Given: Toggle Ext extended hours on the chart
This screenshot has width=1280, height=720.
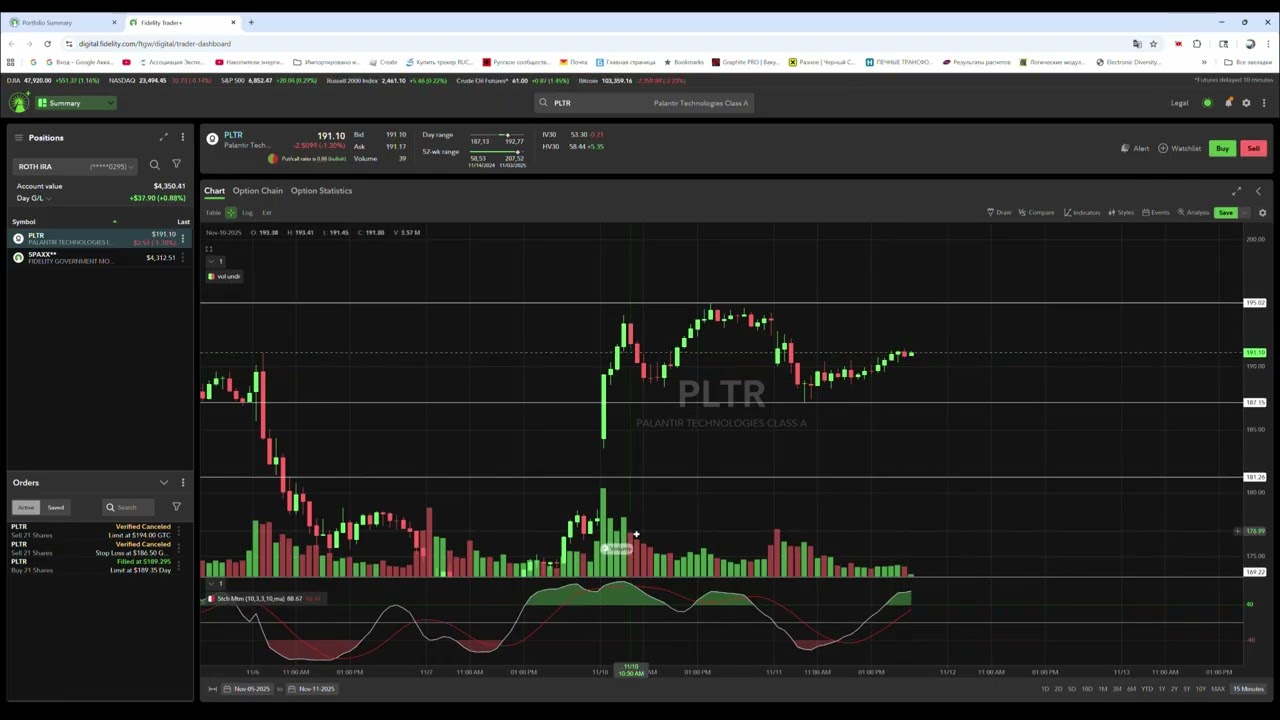Looking at the screenshot, I should (267, 213).
